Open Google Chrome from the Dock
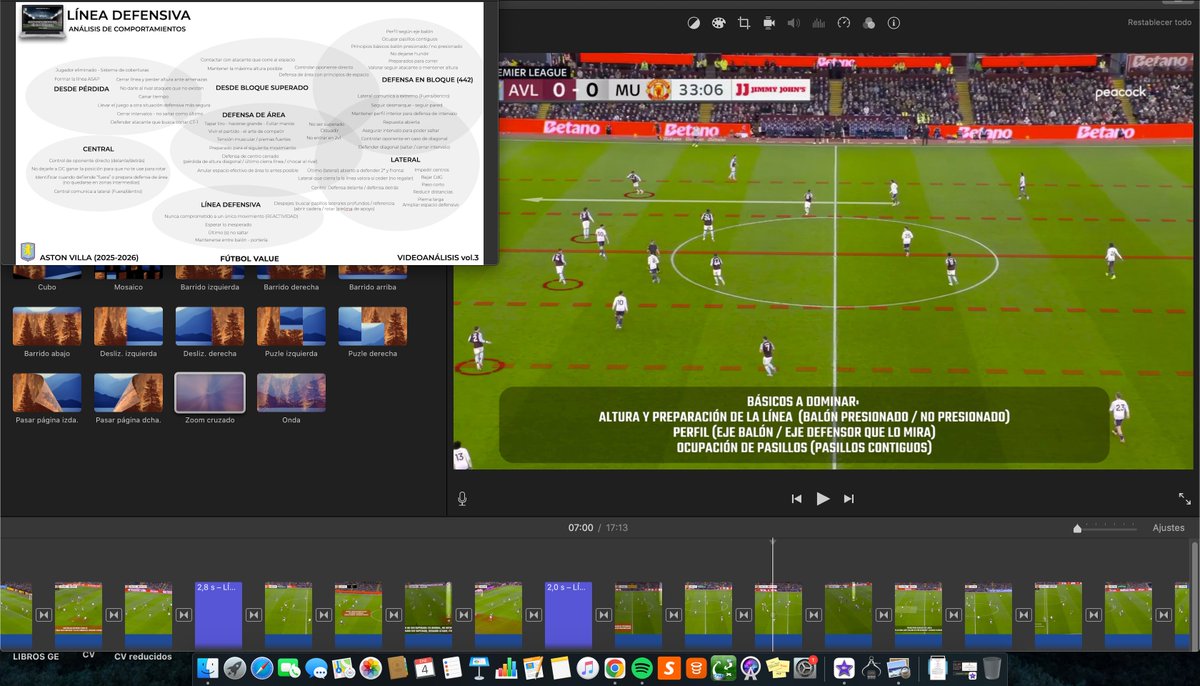This screenshot has height=686, width=1200. click(614, 667)
